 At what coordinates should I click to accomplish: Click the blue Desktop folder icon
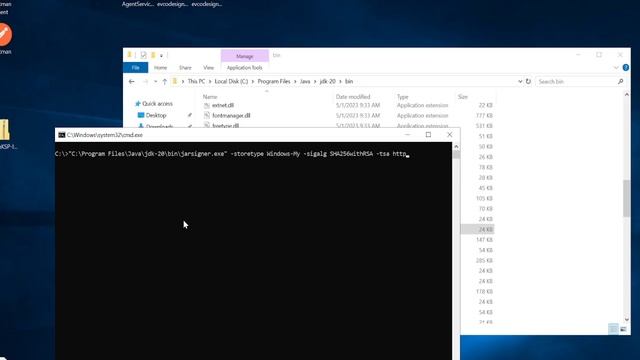141,115
